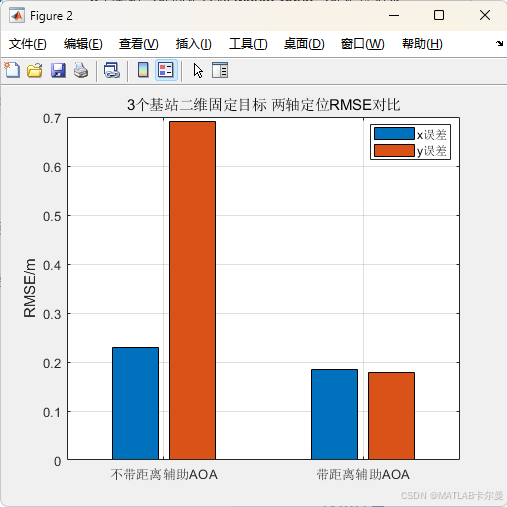The image size is (507, 507).
Task: Close the Figure 2 window
Action: 485,15
